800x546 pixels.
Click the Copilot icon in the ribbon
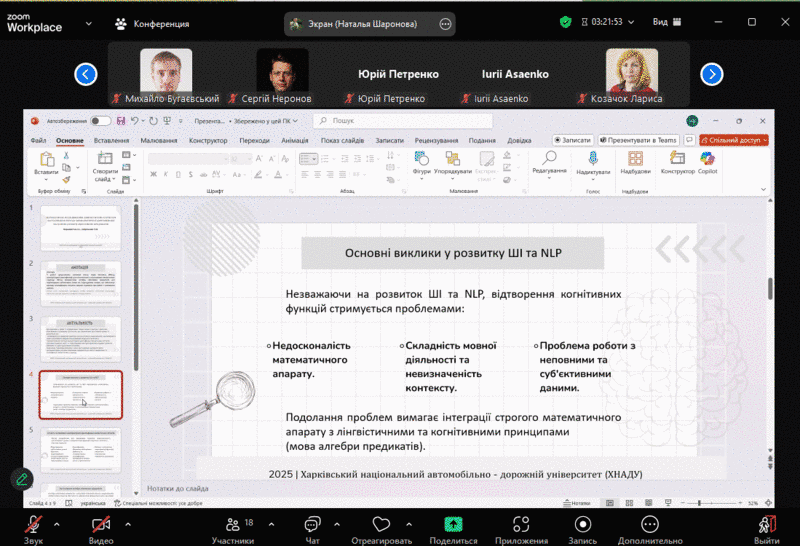(x=708, y=160)
